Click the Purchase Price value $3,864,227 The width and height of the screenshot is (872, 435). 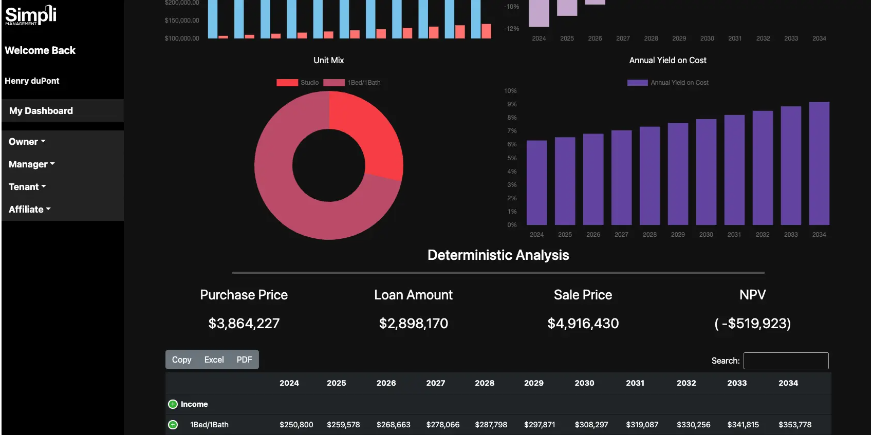click(x=244, y=323)
